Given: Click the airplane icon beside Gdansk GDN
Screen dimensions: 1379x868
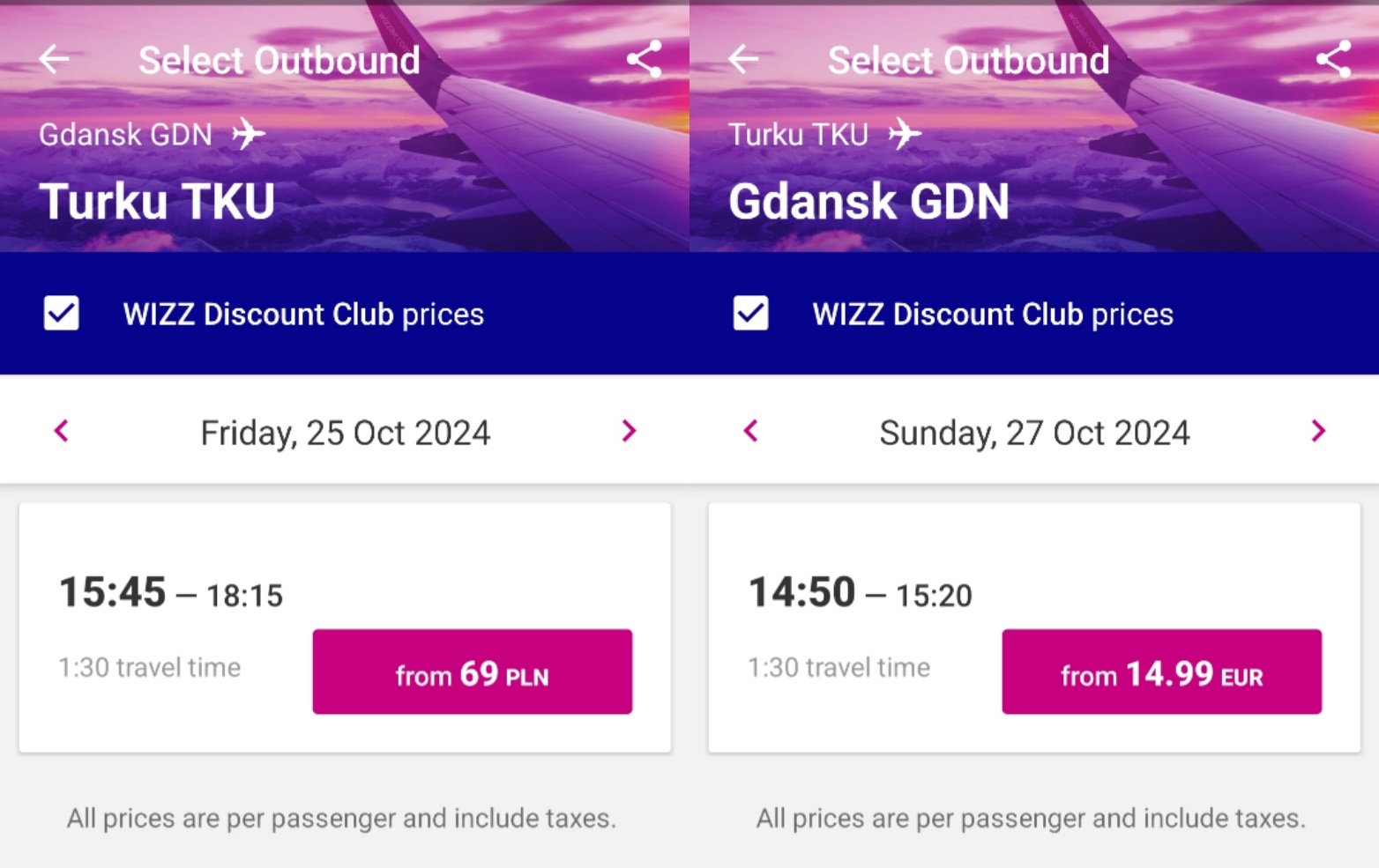Looking at the screenshot, I should point(249,134).
